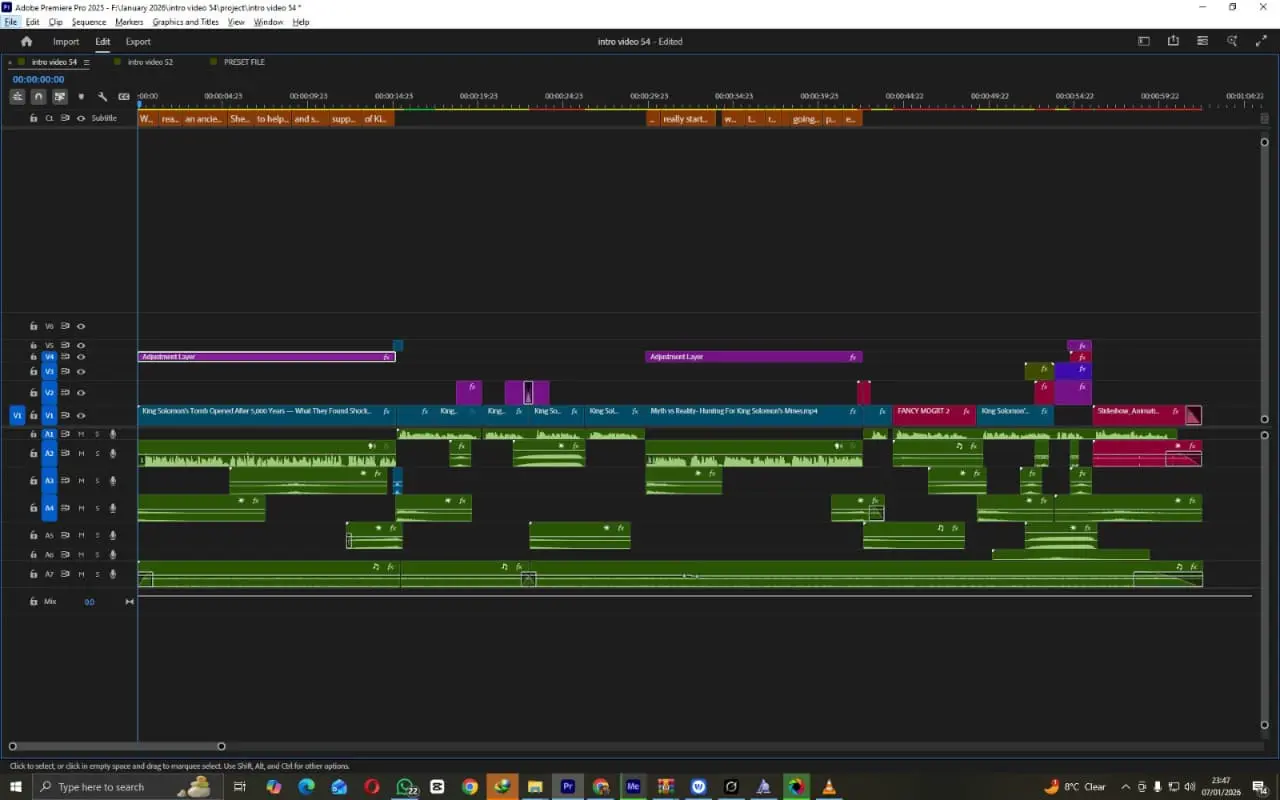Viewport: 1280px width, 800px height.
Task: Click the Import workspace button
Action: click(x=66, y=42)
